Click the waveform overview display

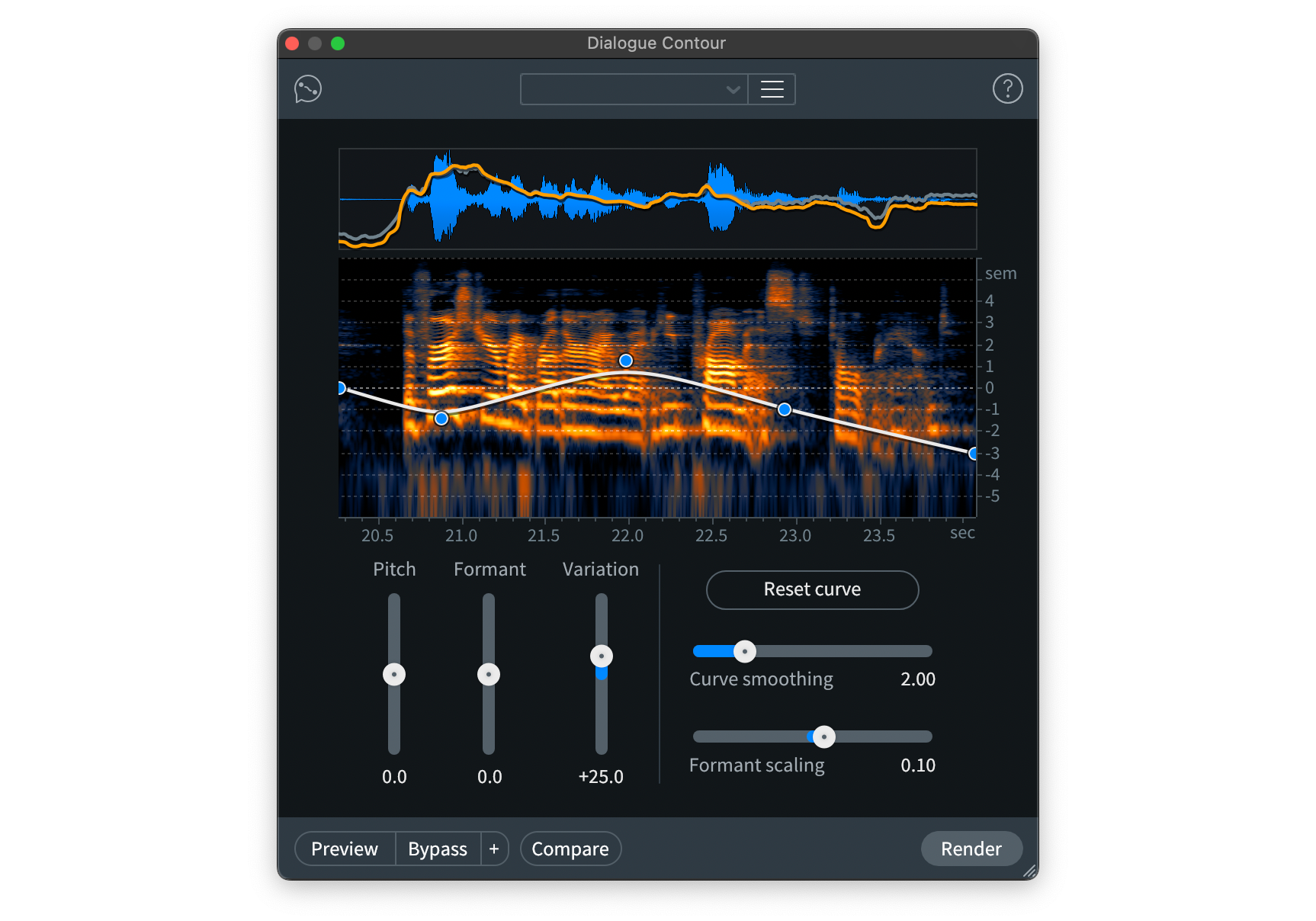point(658,199)
